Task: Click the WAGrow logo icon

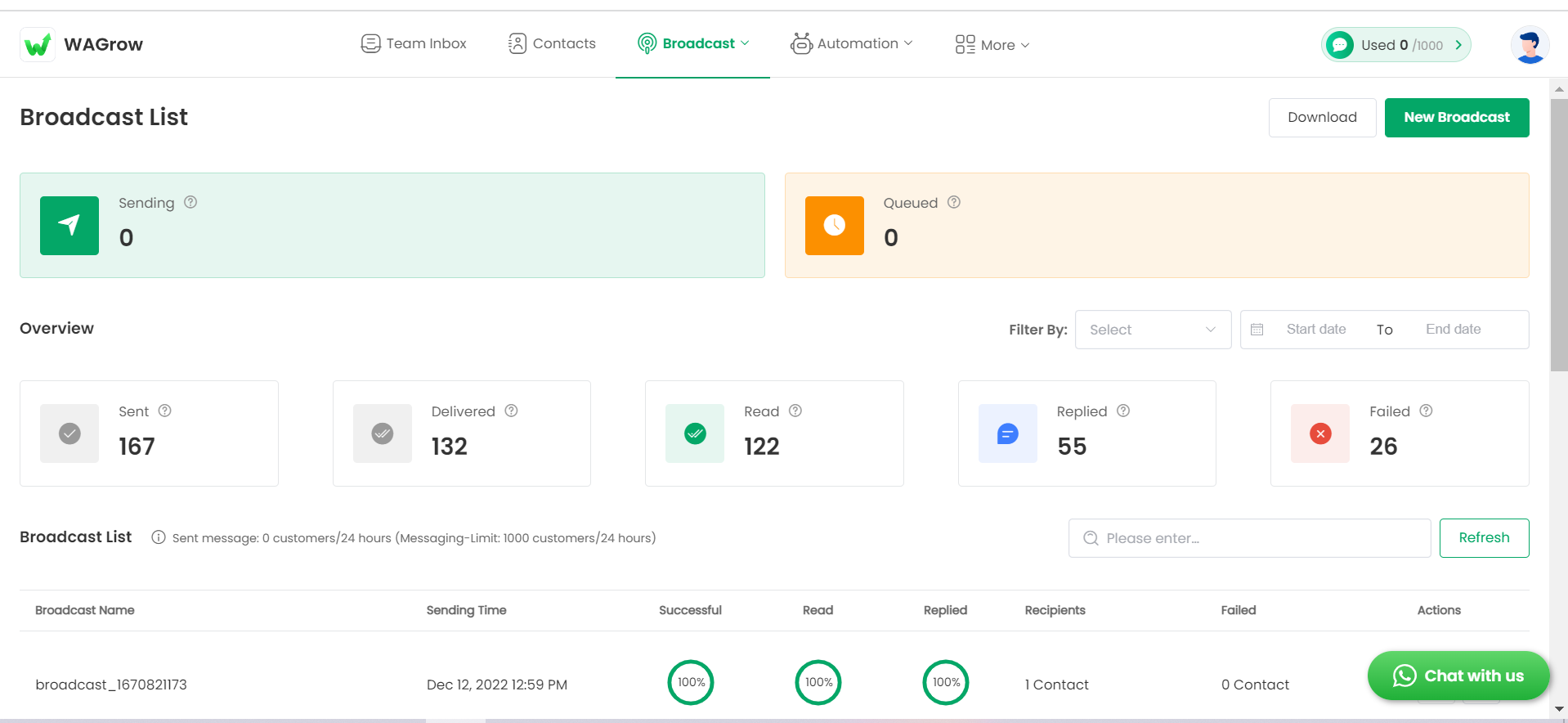Action: [38, 44]
